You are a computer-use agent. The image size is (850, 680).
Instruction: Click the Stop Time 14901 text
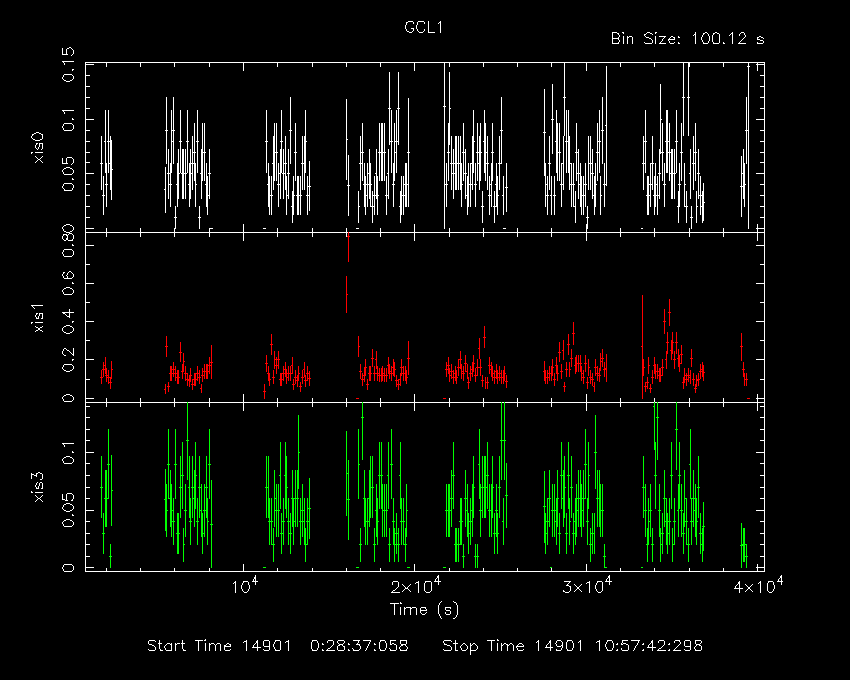pyautogui.click(x=513, y=646)
